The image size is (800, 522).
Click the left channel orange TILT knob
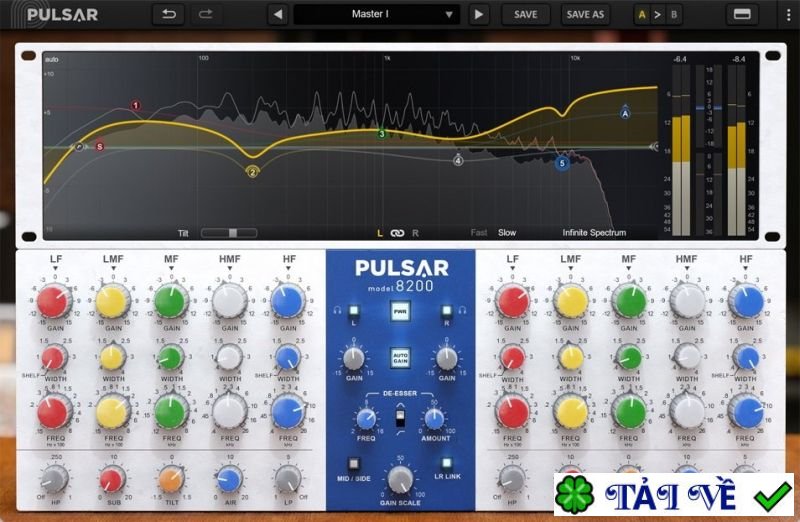(x=171, y=480)
